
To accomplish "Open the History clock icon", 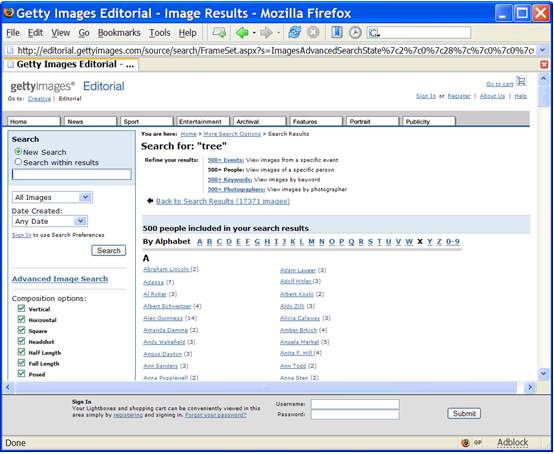I will pyautogui.click(x=355, y=33).
